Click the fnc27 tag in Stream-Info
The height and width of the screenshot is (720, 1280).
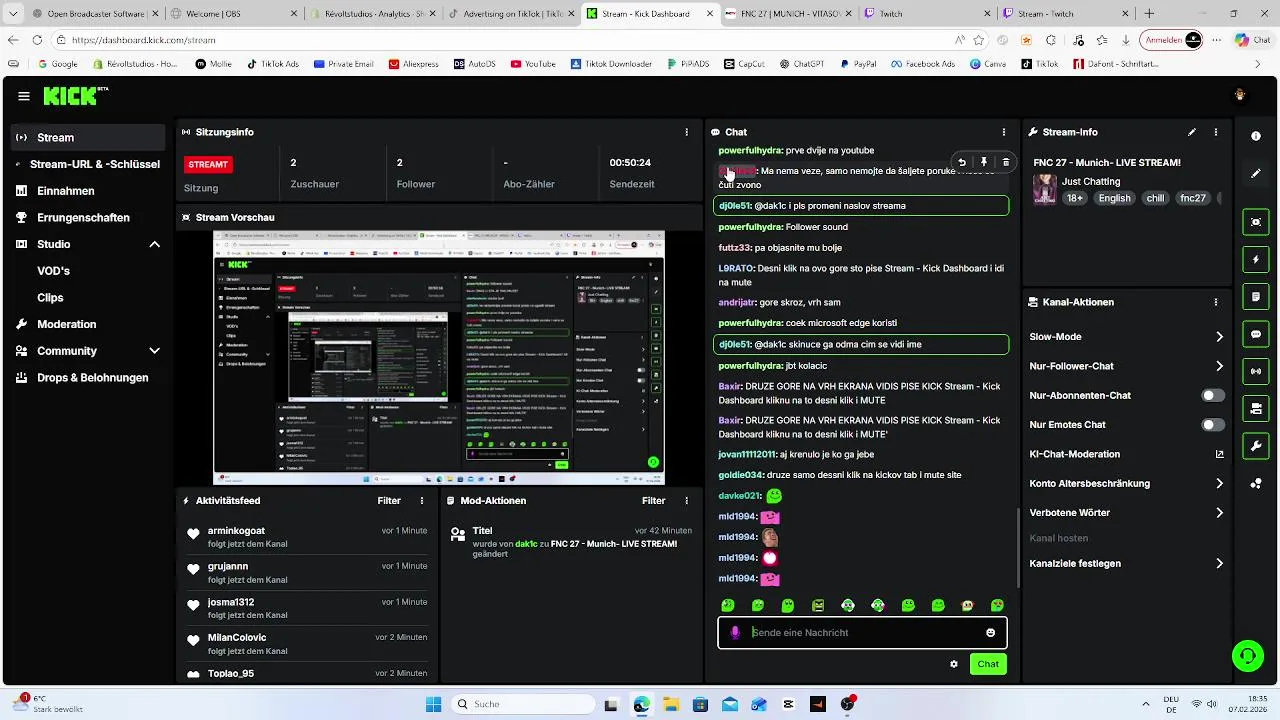(x=1193, y=198)
